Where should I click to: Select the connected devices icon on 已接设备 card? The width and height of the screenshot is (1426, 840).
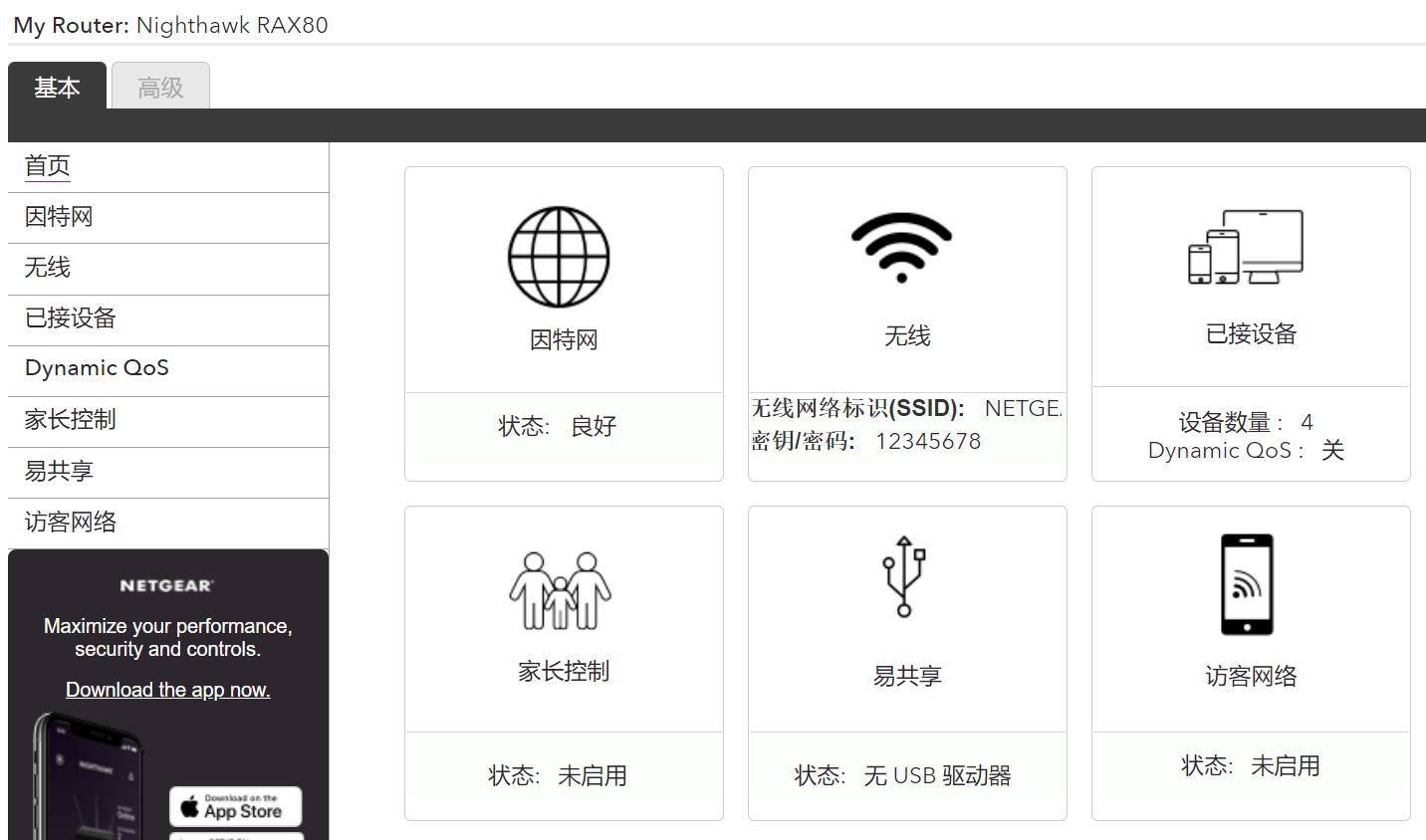point(1246,247)
